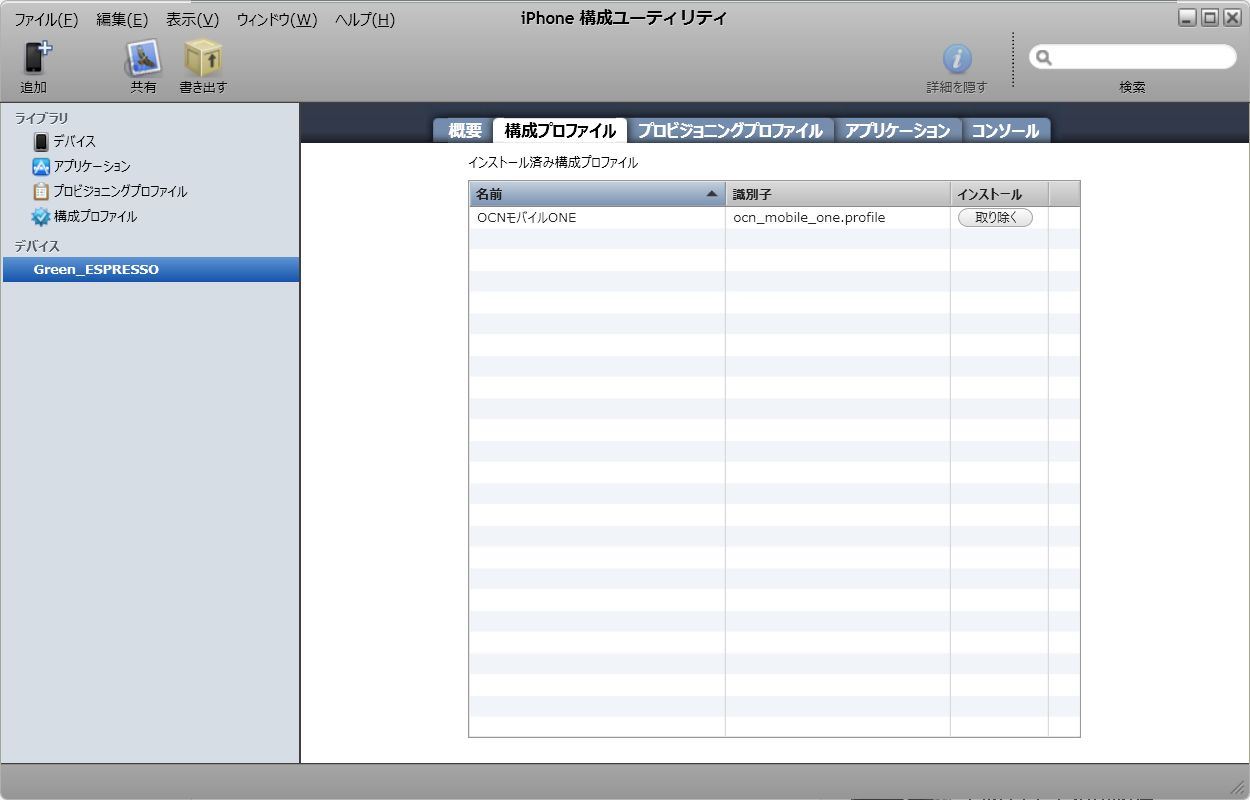Maximize the iPhone 構成ユーティリティ window

(x=1209, y=18)
